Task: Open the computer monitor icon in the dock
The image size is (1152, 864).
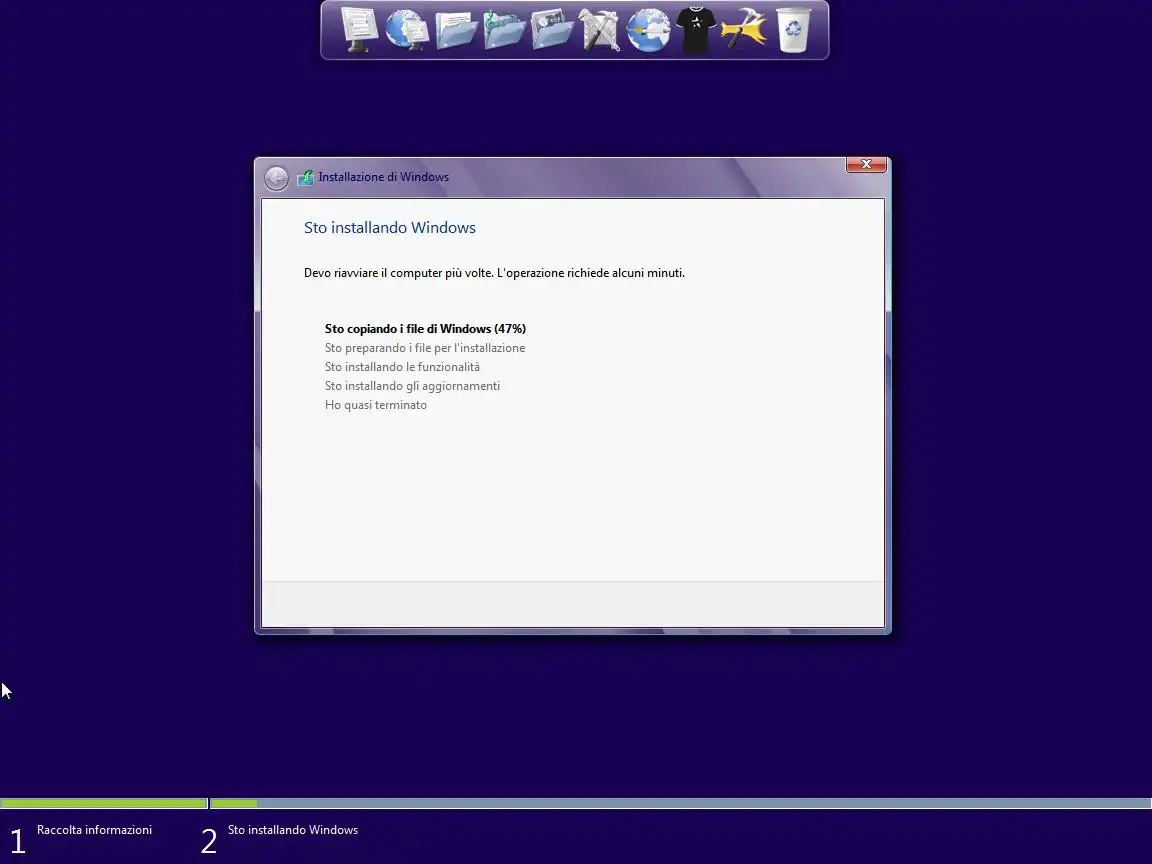Action: click(x=359, y=29)
